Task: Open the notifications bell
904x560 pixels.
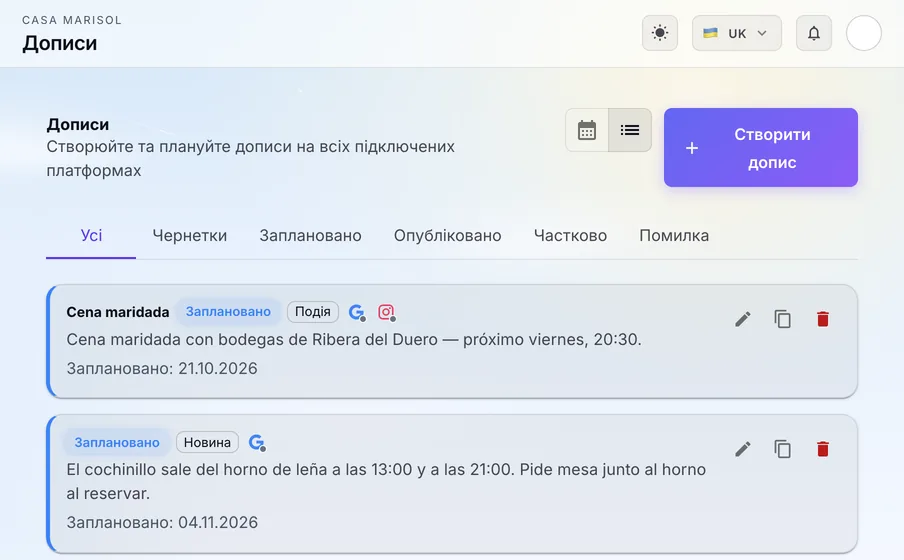Action: click(813, 33)
